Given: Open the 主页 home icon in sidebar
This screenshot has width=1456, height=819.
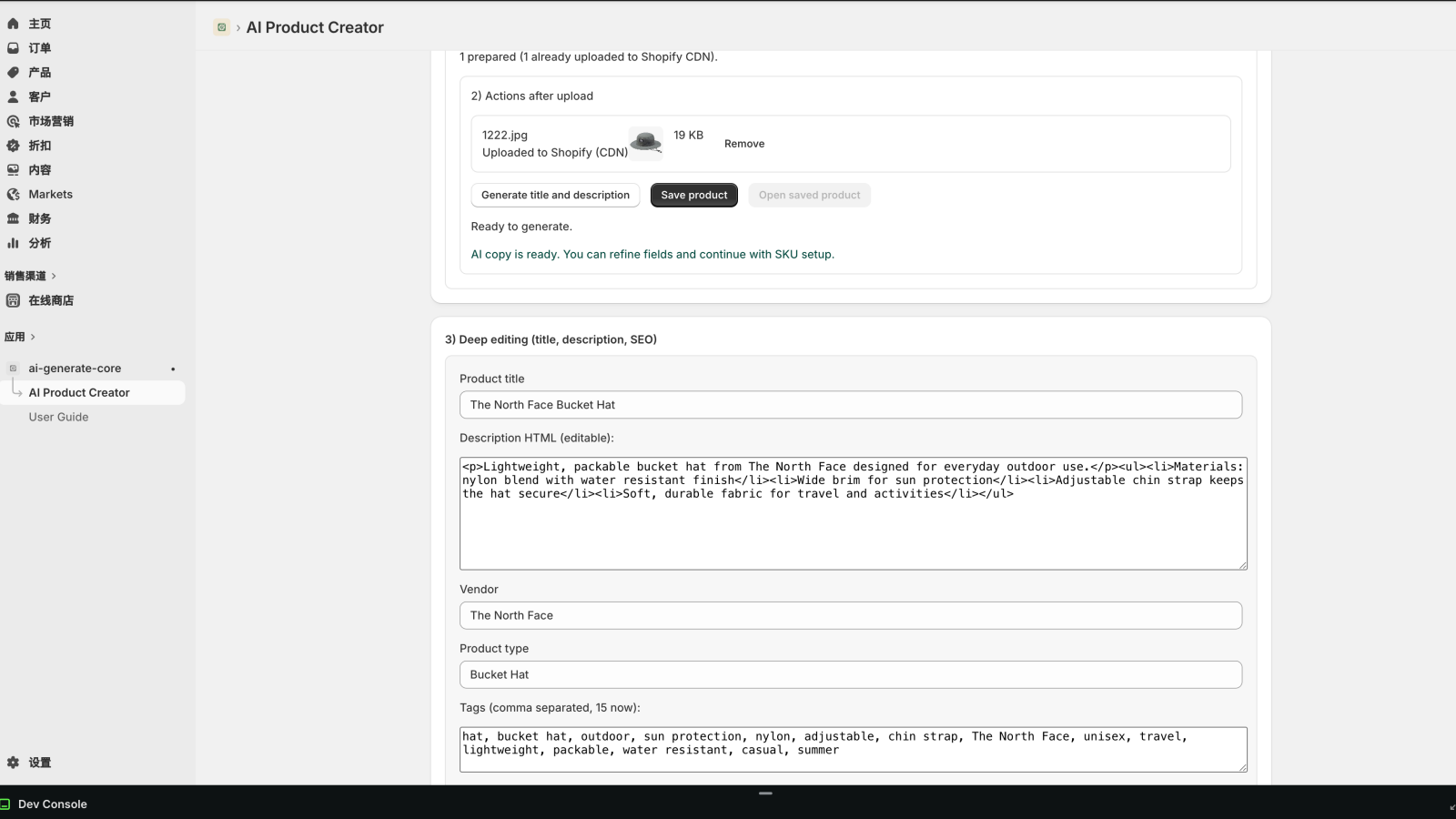Looking at the screenshot, I should [x=13, y=24].
